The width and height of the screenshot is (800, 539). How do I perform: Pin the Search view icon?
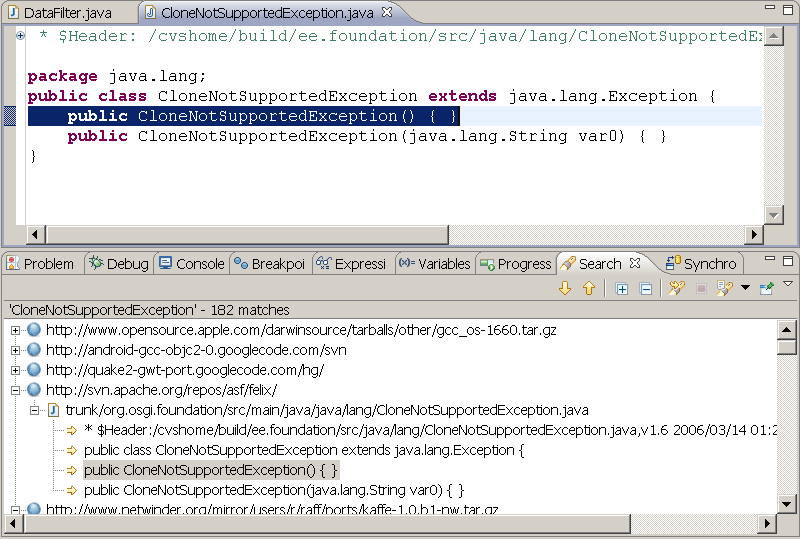pos(767,289)
